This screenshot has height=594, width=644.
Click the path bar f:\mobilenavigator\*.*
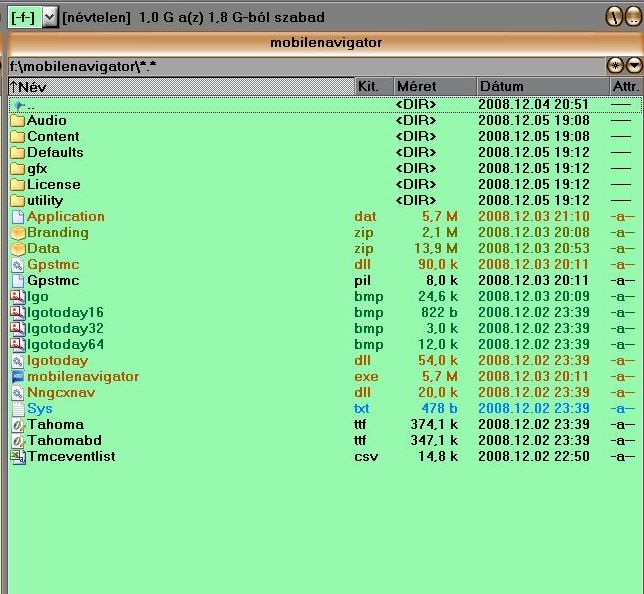click(306, 66)
